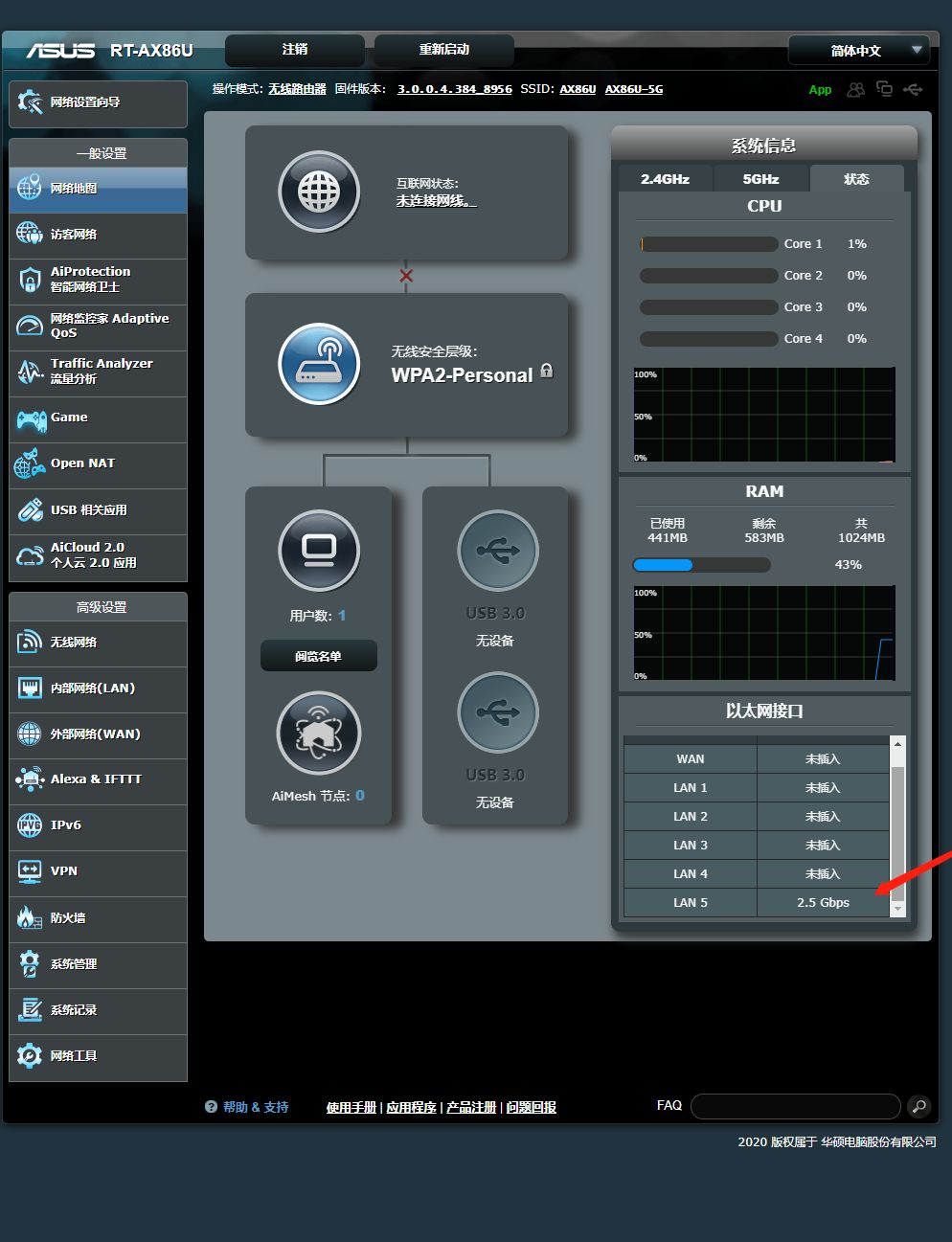Click the AiMesh node icon
This screenshot has width=952, height=1242.
point(319,734)
